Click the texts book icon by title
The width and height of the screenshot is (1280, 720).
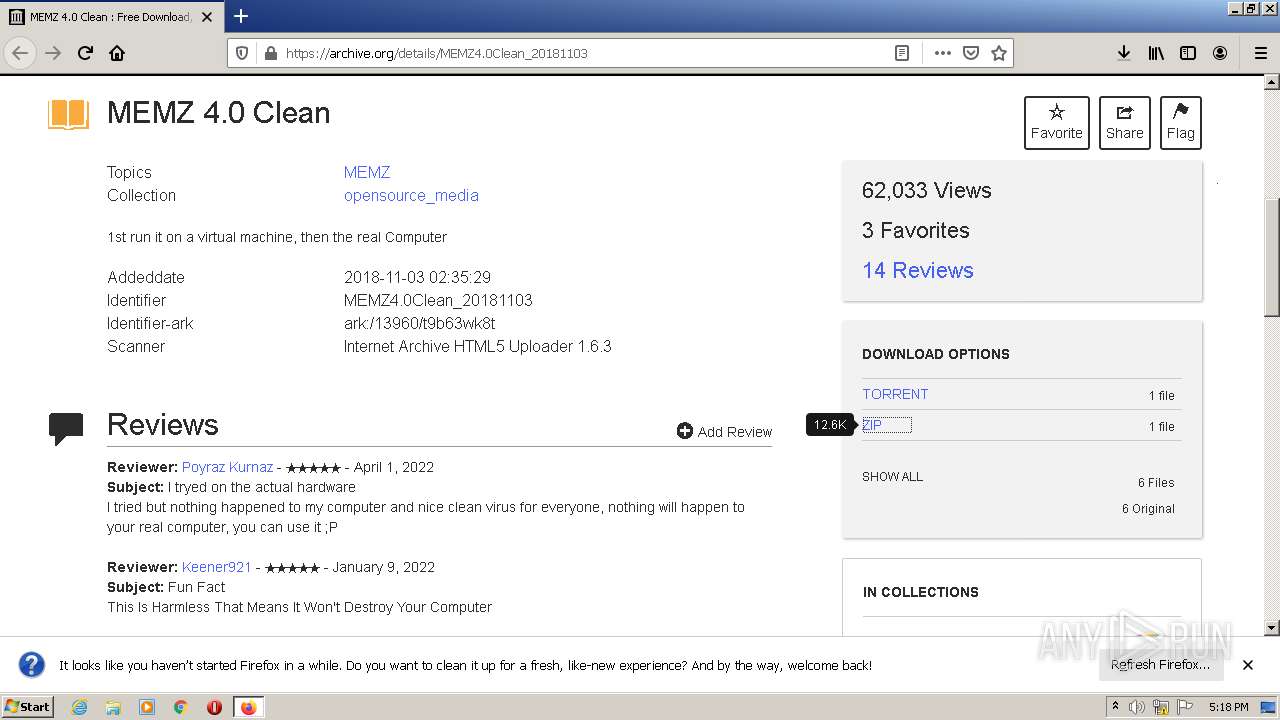[68, 114]
